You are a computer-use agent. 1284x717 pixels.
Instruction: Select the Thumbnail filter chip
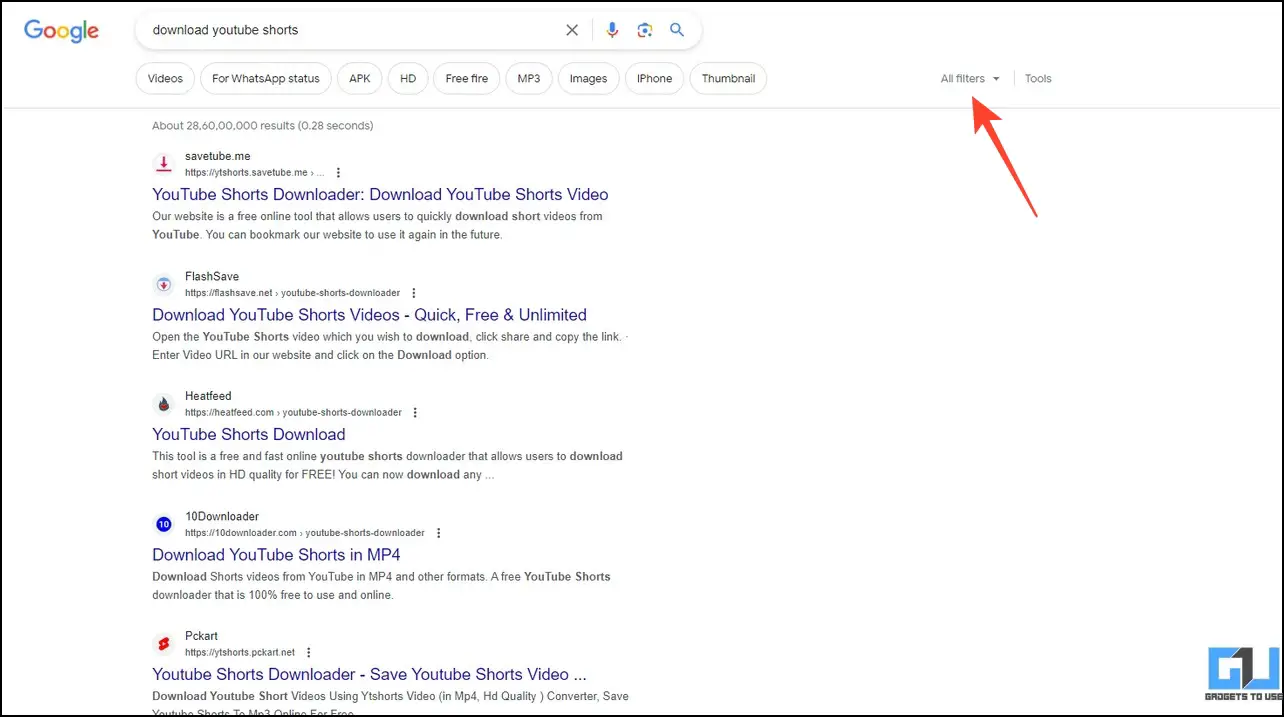(x=728, y=79)
